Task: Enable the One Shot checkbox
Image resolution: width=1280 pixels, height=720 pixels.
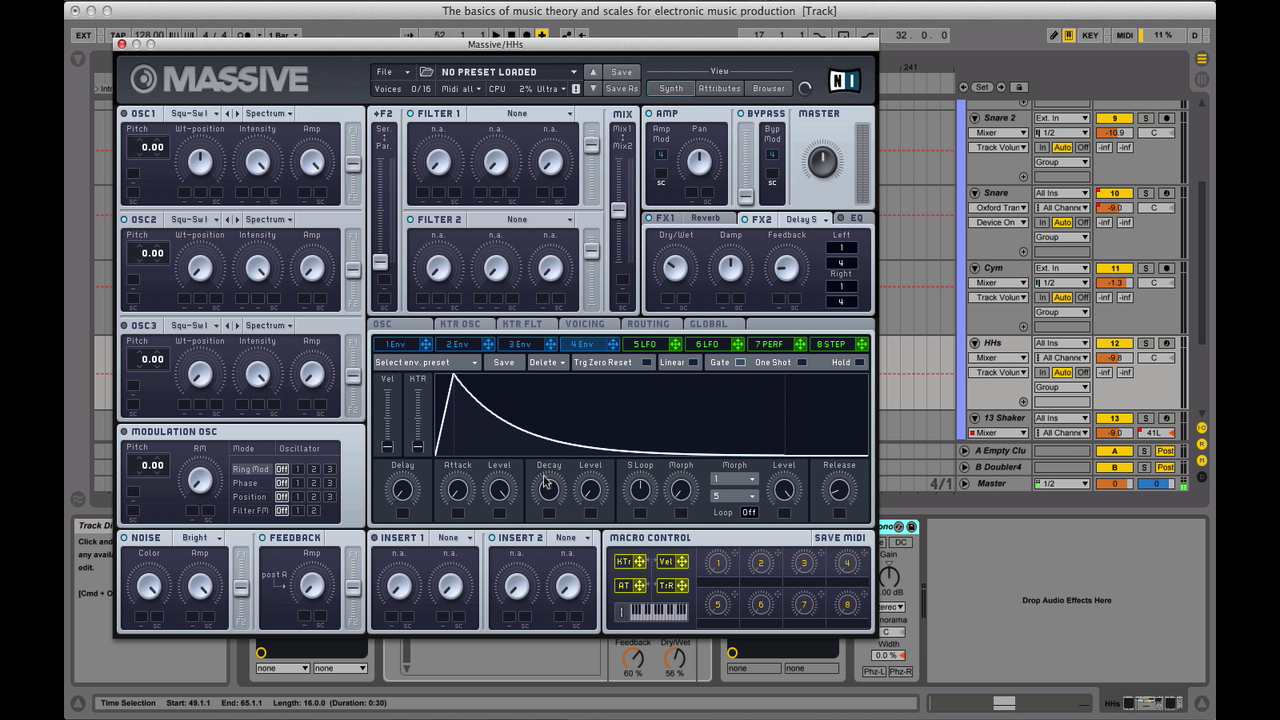Action: 801,363
